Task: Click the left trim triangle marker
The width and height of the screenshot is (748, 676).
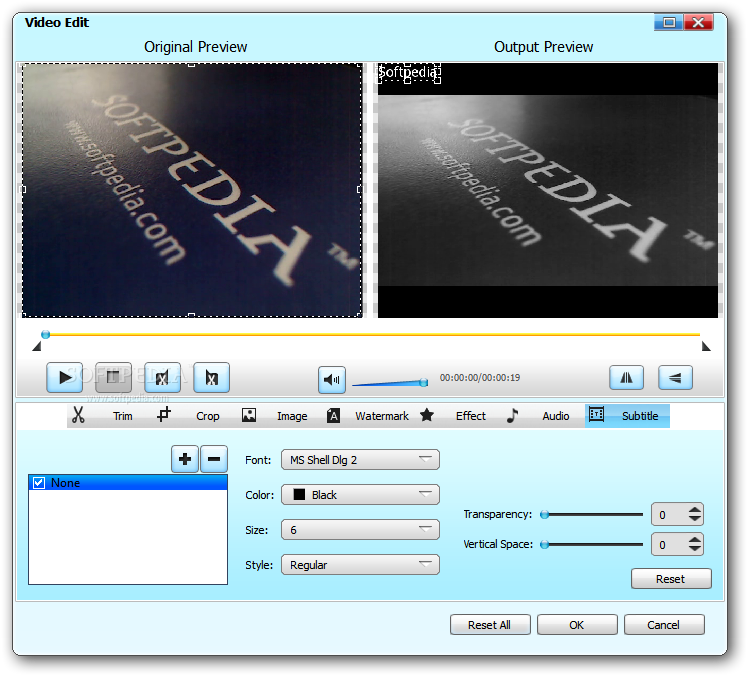Action: [x=37, y=347]
